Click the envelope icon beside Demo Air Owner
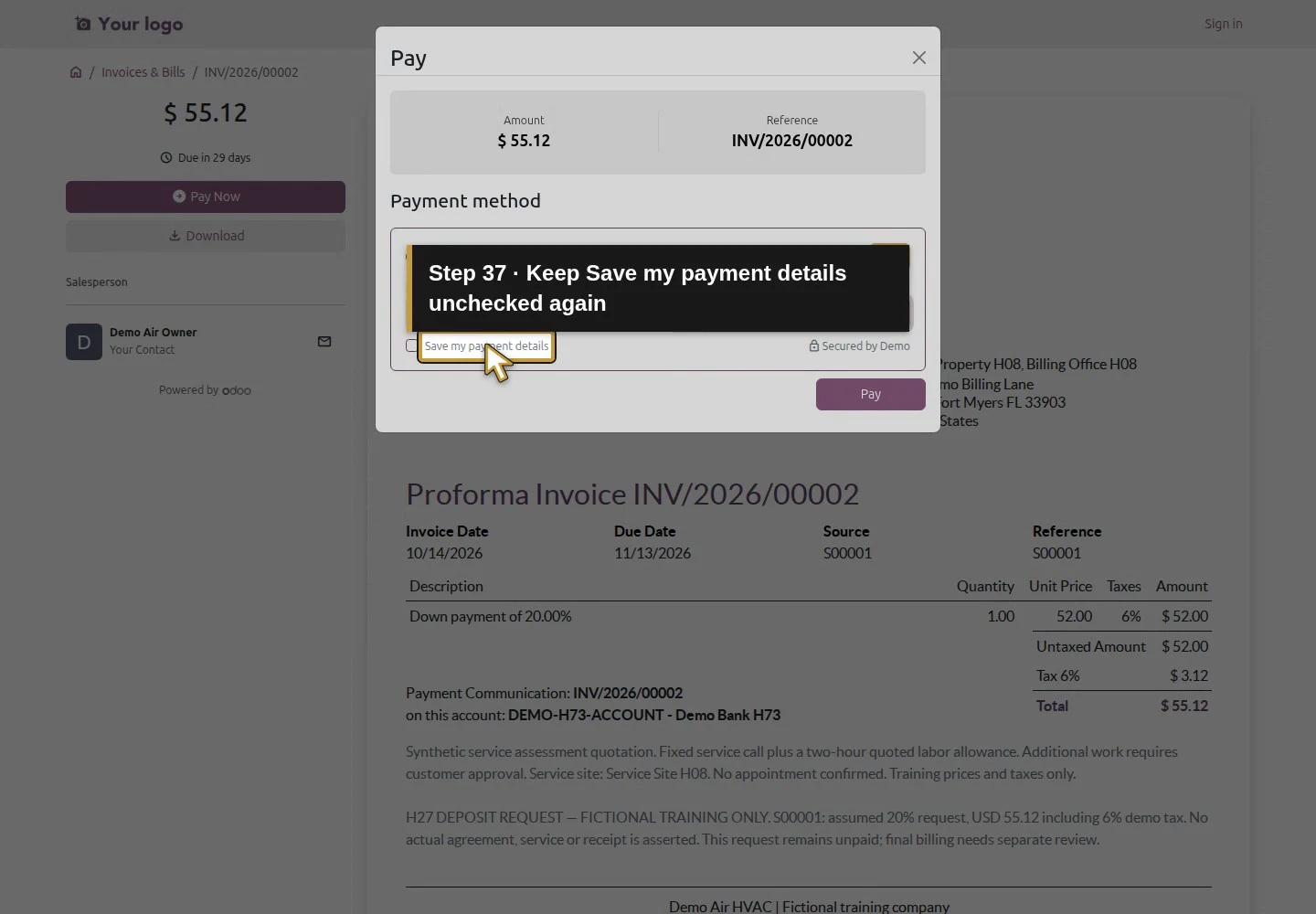 [324, 342]
